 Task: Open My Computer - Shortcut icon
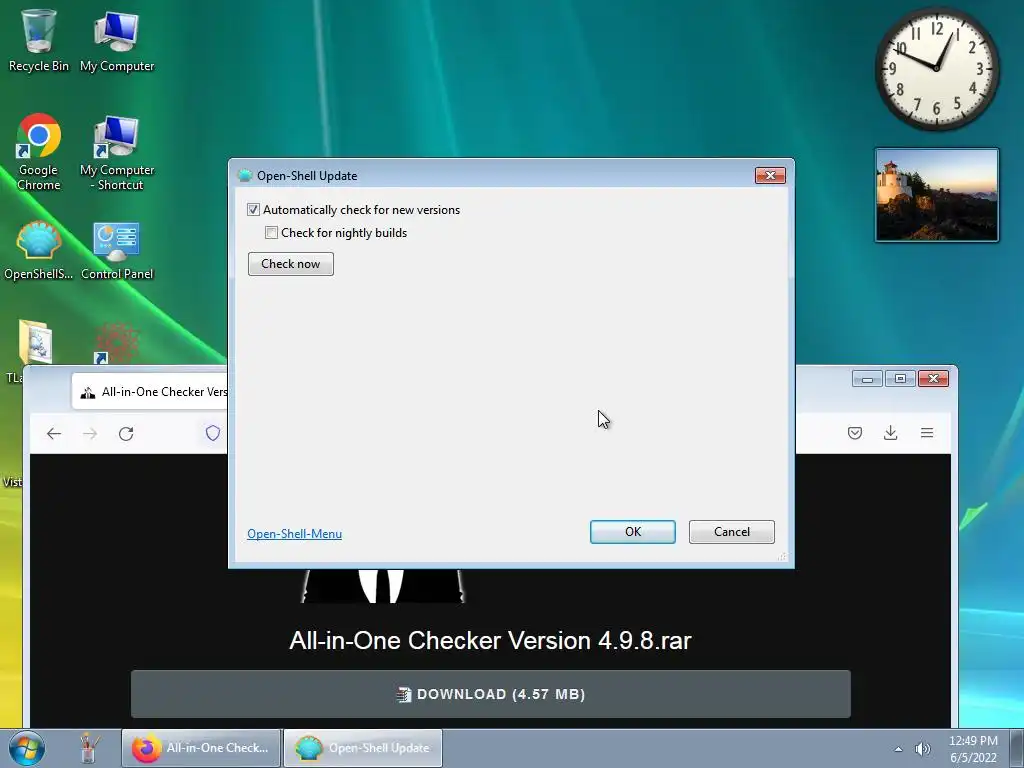pyautogui.click(x=117, y=152)
